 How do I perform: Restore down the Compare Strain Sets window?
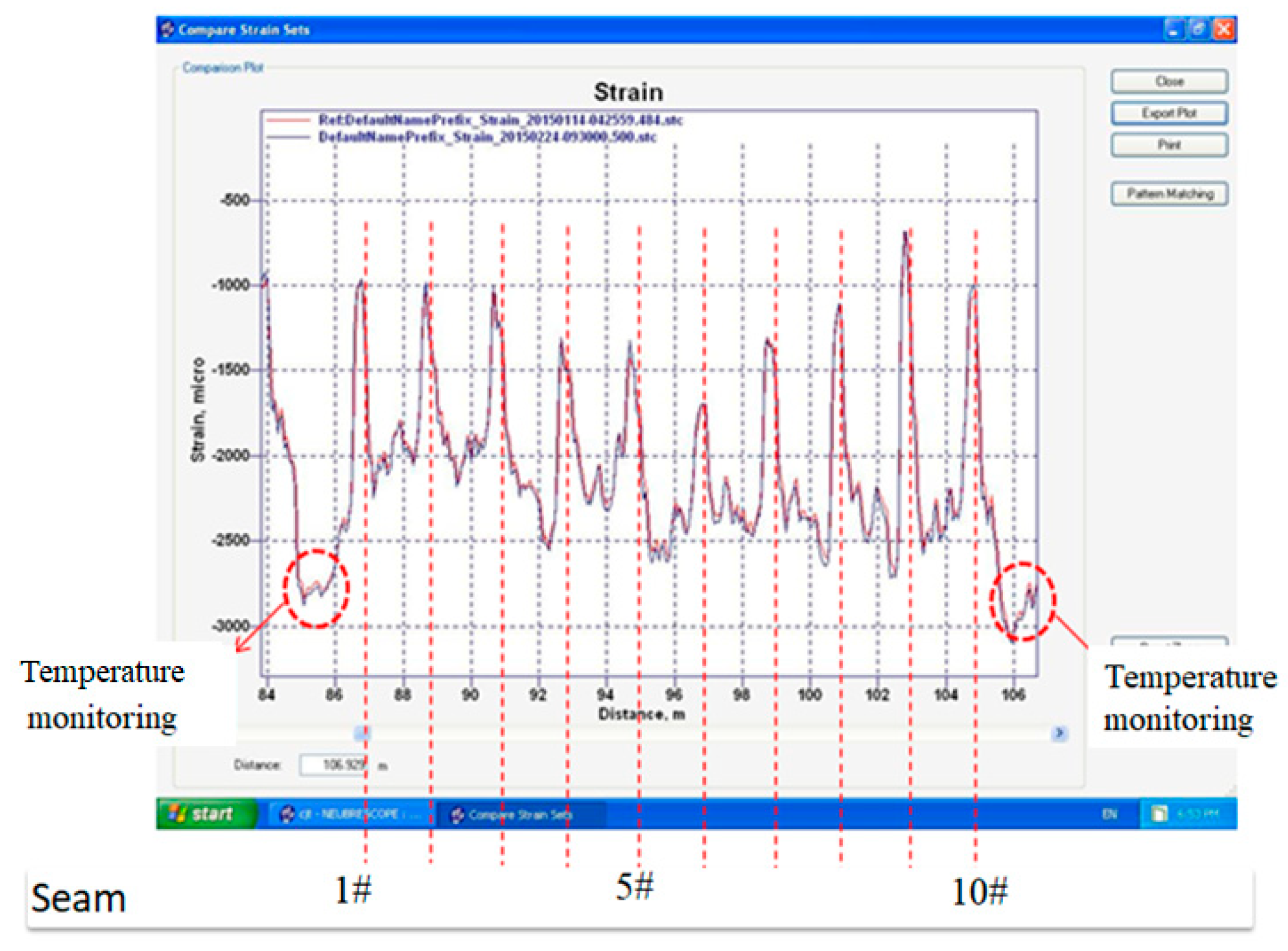[x=1198, y=29]
